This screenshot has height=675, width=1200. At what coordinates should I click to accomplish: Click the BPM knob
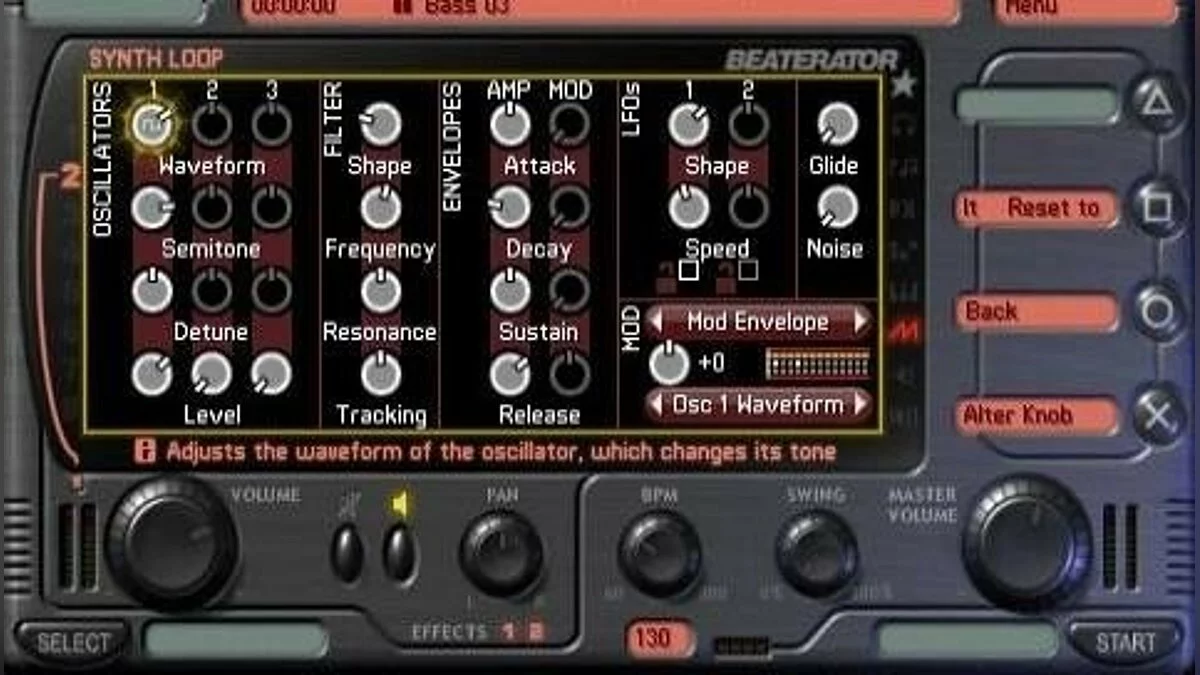pyautogui.click(x=660, y=555)
